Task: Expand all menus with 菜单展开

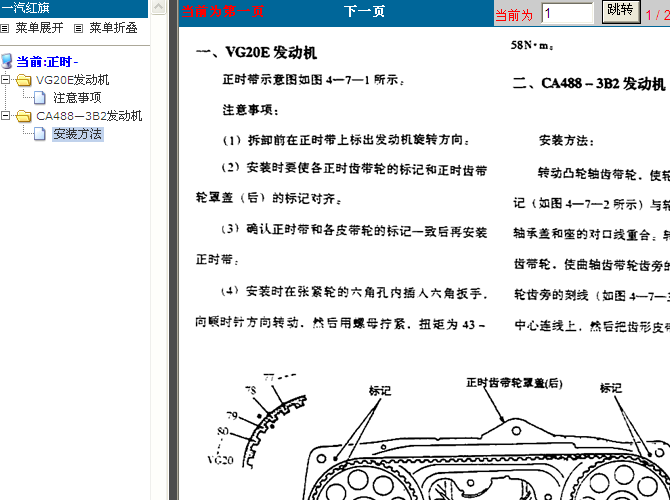Action: tap(39, 28)
